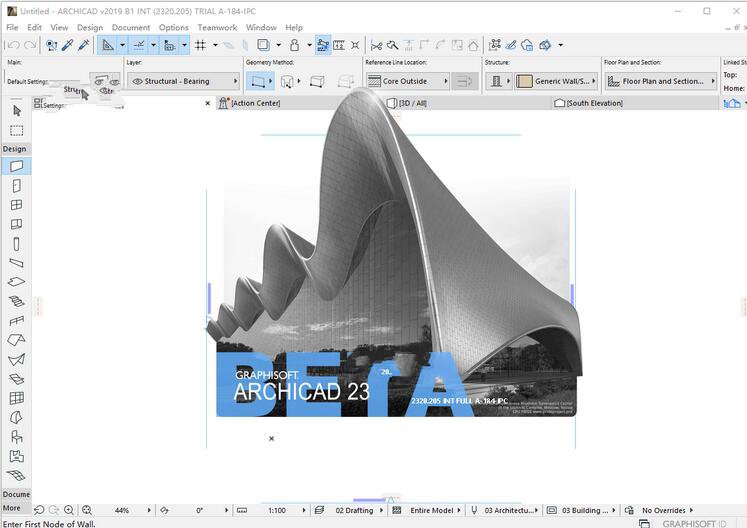Image resolution: width=747 pixels, height=528 pixels.
Task: Click the Inject Parameters syringe icon
Action: point(83,45)
